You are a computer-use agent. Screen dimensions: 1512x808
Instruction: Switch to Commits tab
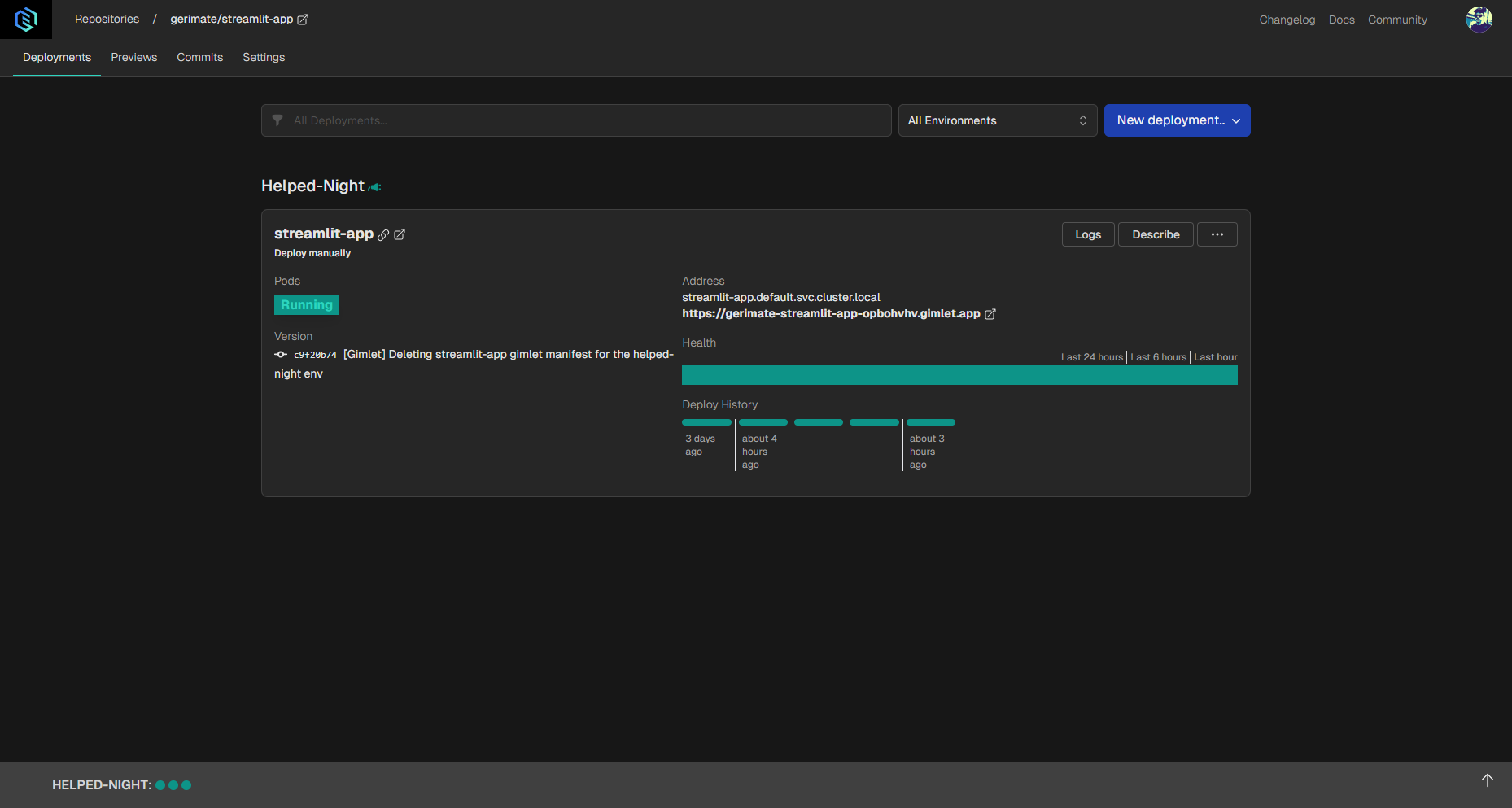point(200,57)
